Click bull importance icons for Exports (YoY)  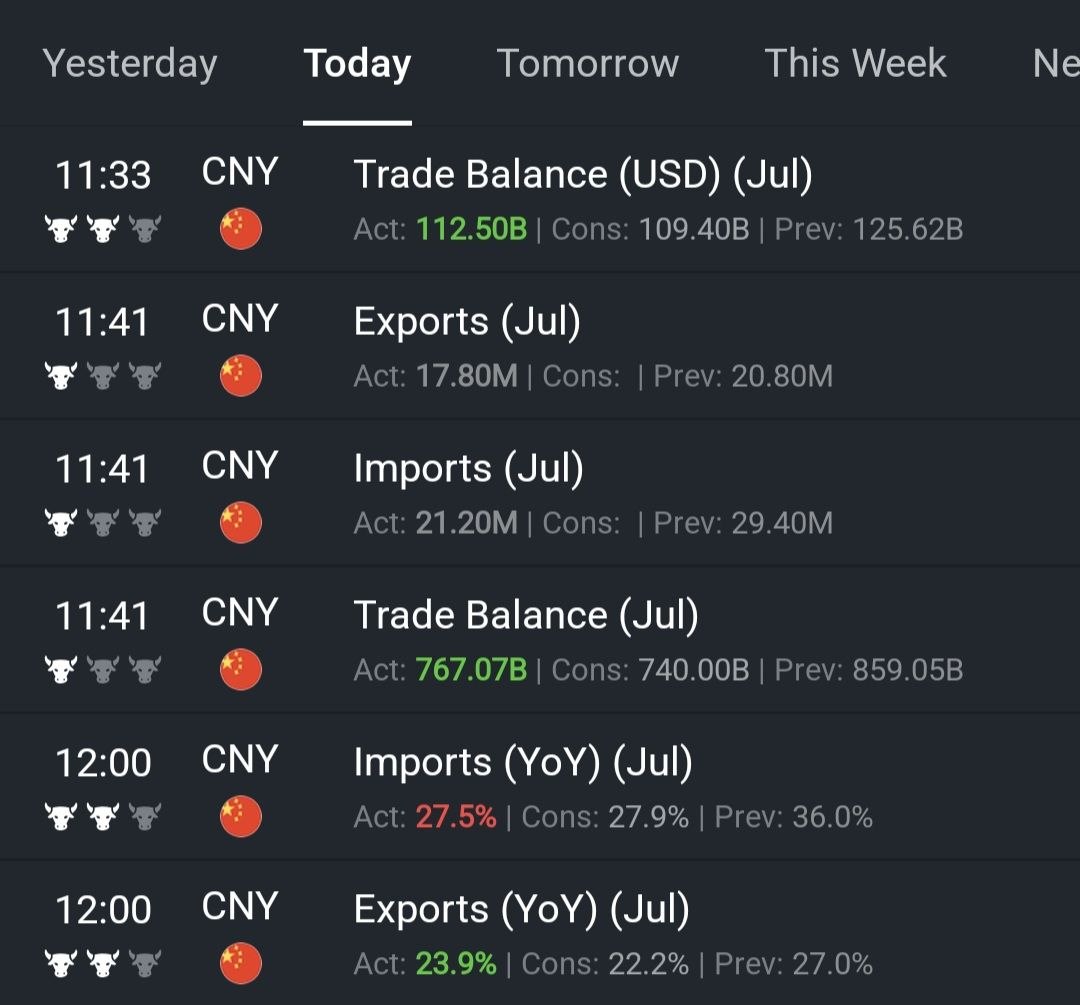[x=103, y=964]
